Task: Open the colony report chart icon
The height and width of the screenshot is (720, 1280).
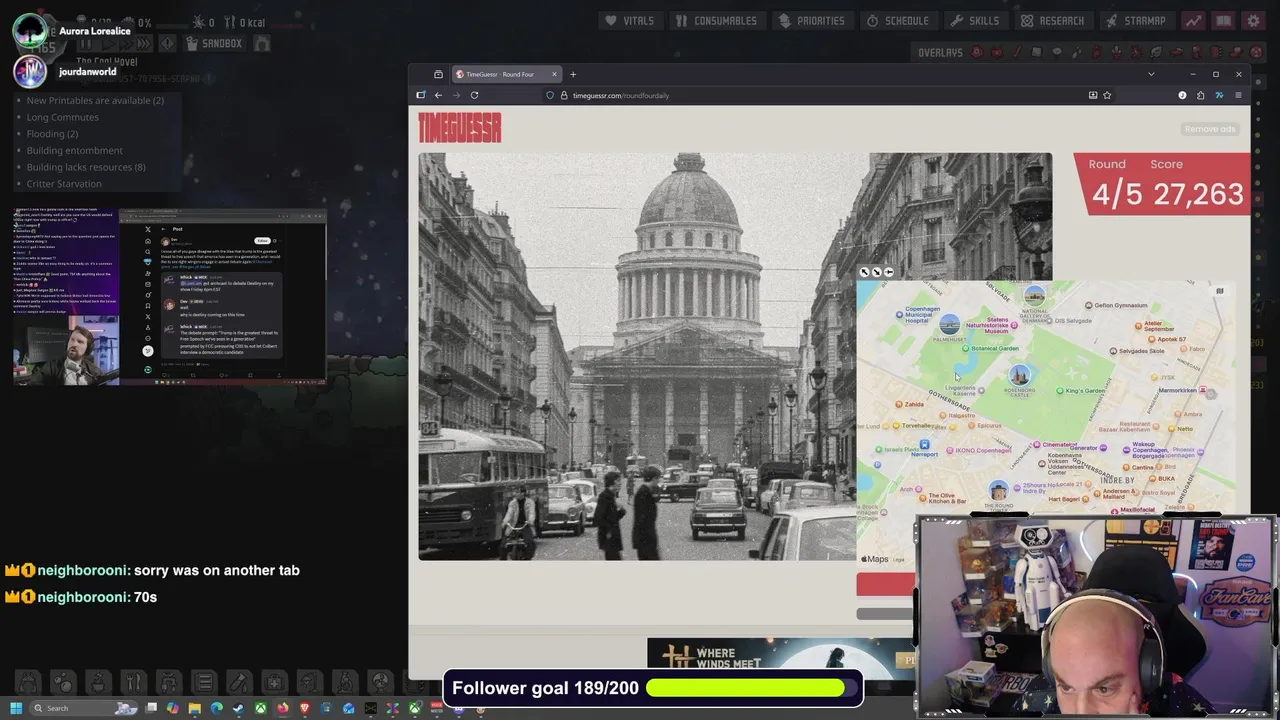Action: [1193, 20]
